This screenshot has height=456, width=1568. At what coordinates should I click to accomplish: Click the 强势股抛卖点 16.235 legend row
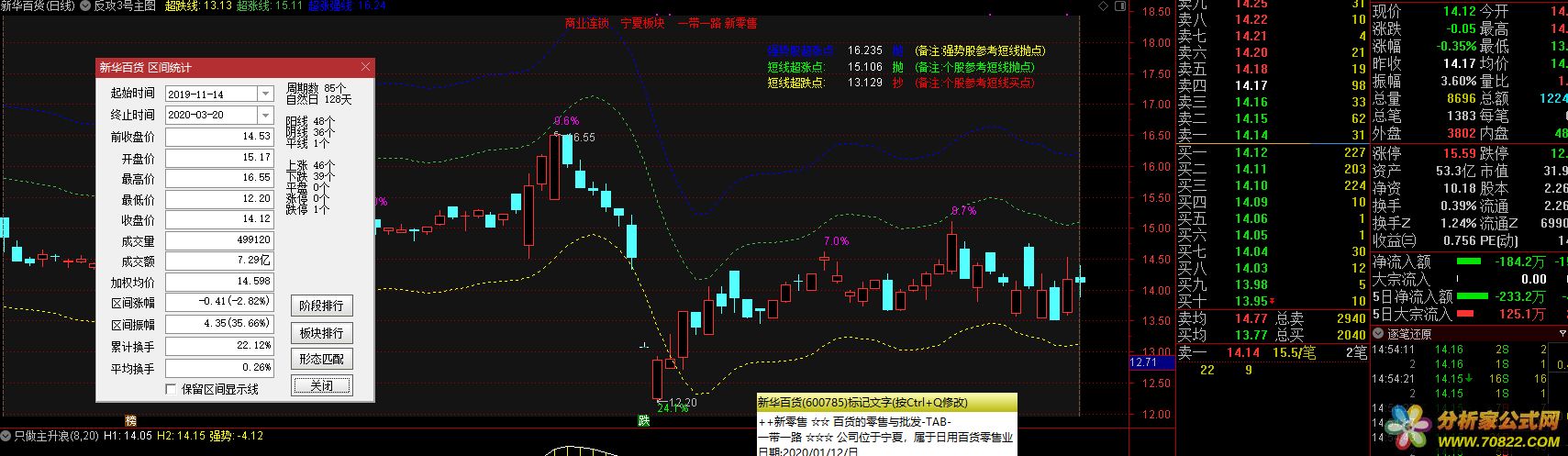tap(907, 51)
